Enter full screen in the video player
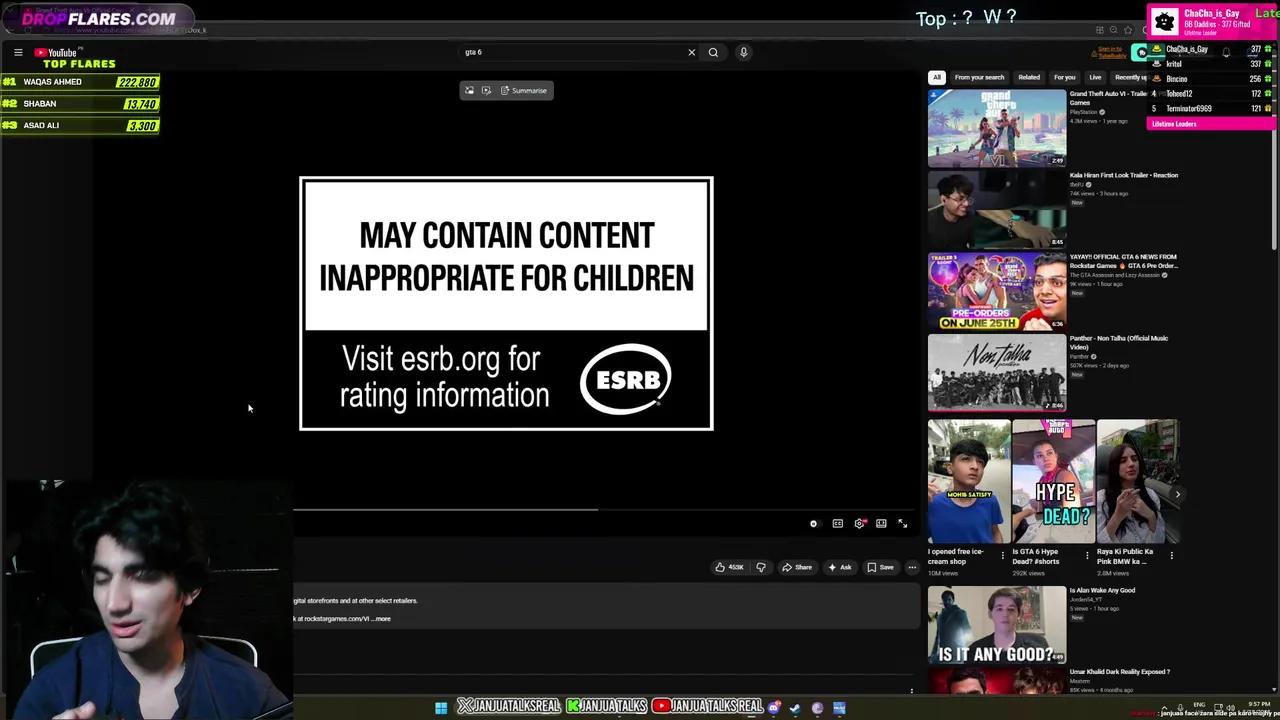Image resolution: width=1280 pixels, height=720 pixels. click(902, 523)
